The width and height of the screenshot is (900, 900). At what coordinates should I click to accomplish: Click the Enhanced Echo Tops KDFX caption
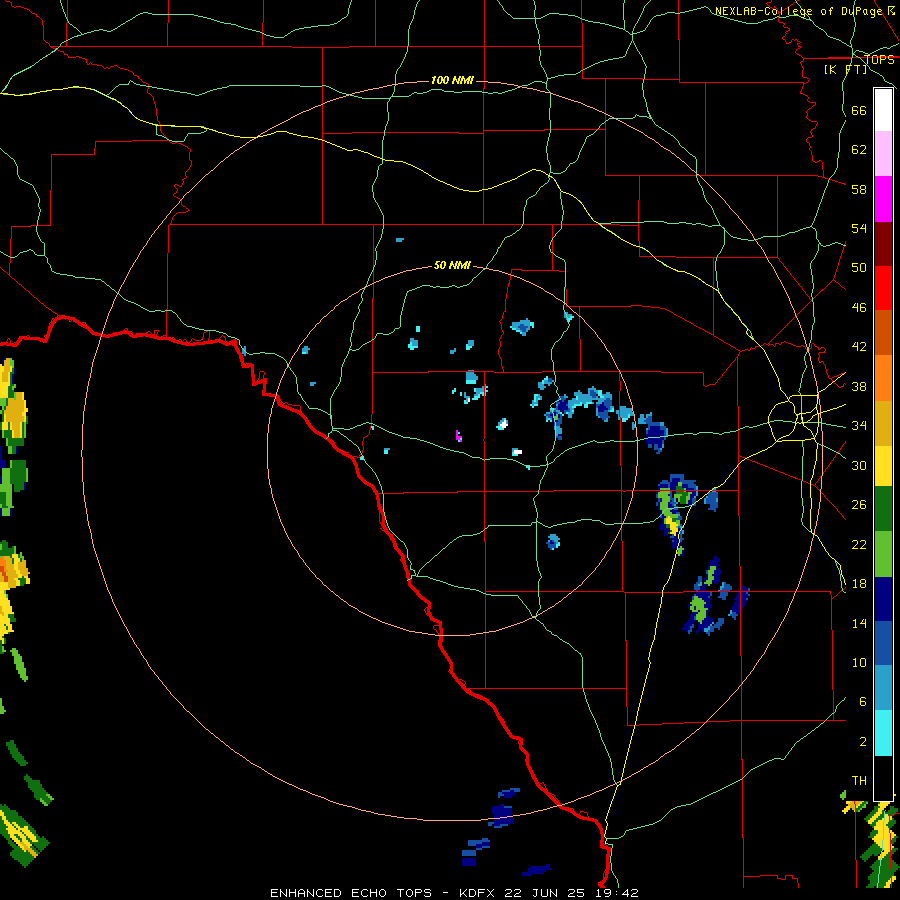[454, 893]
